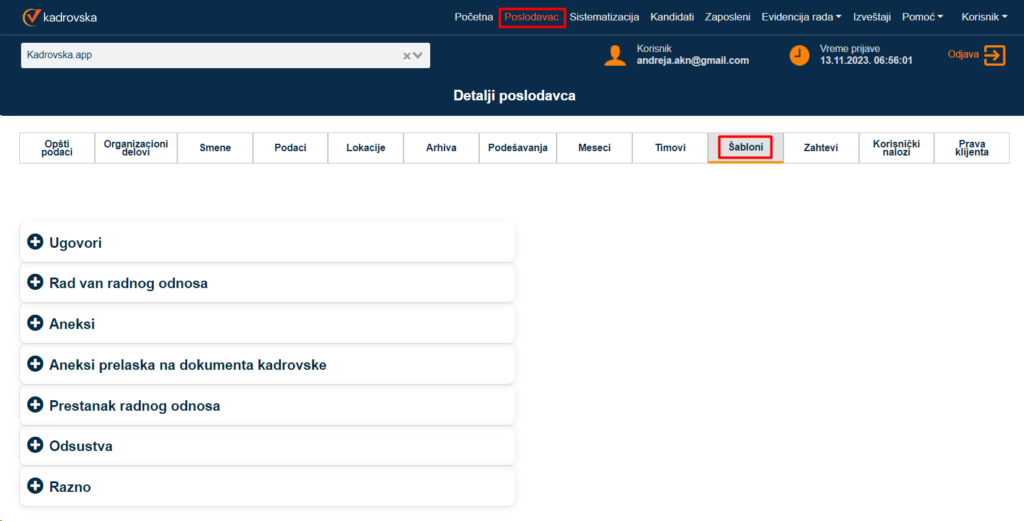Open the Evidencija rada dropdown menu
Screen dimensions: 1024x521
pos(801,17)
